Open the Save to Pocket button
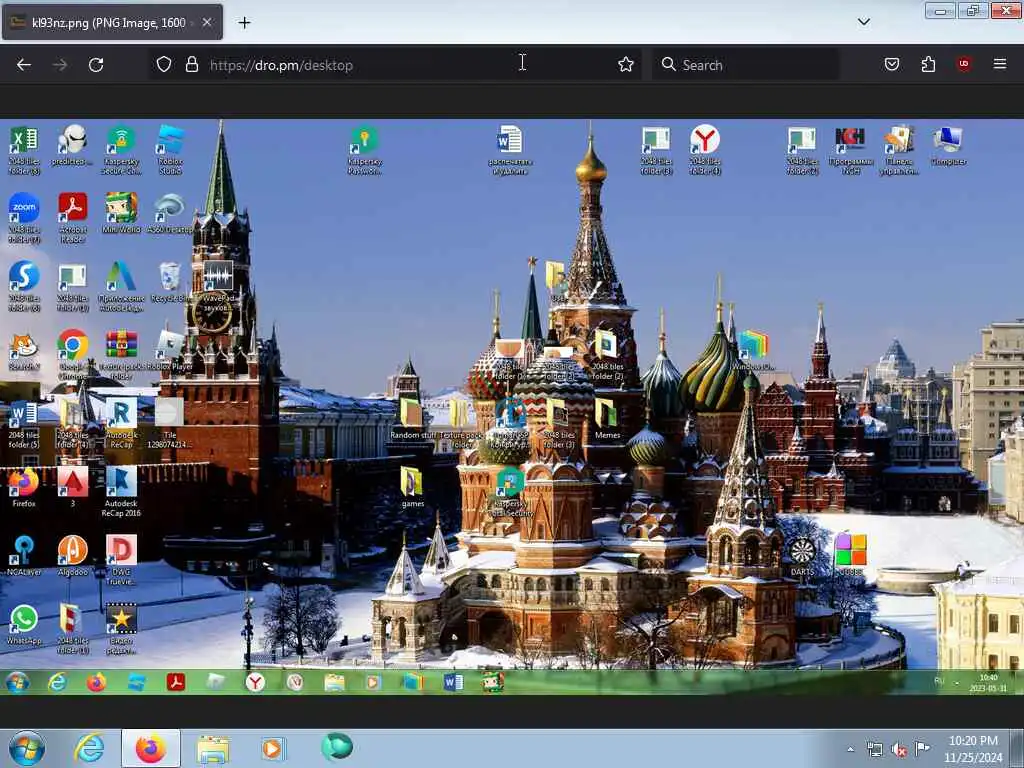Viewport: 1024px width, 768px height. (x=892, y=65)
